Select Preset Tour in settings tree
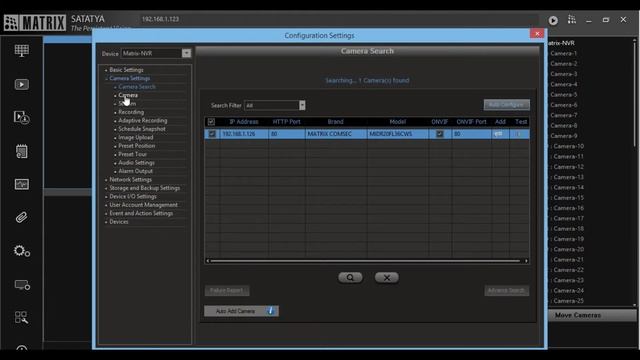This screenshot has width=640, height=360. click(x=132, y=154)
